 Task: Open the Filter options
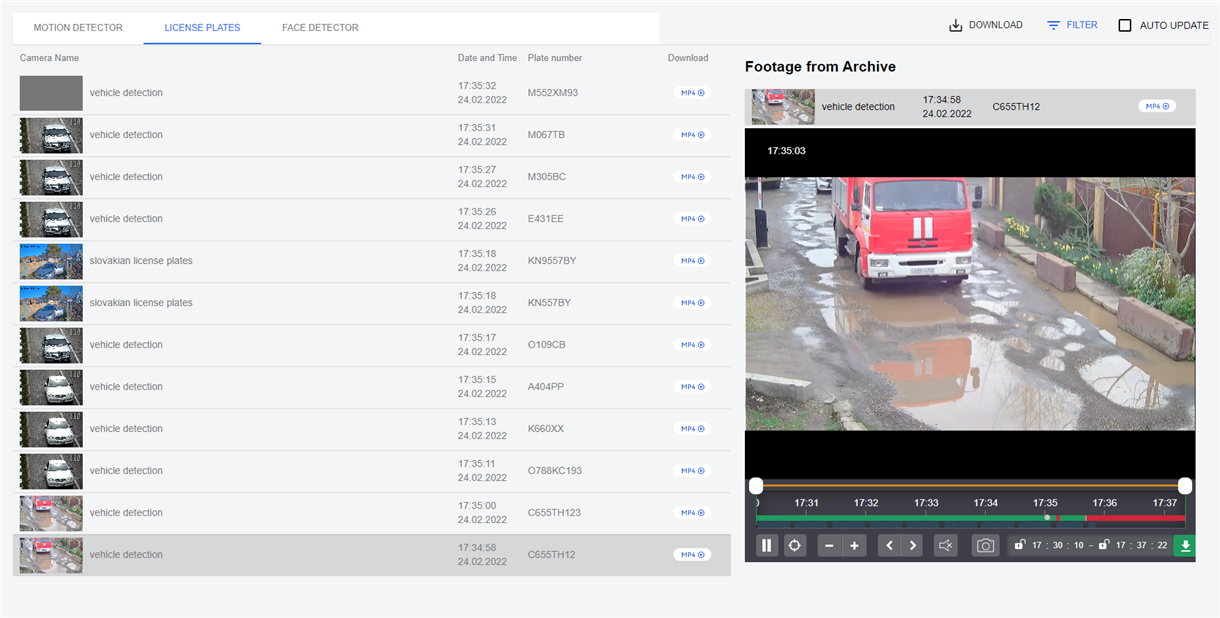click(1072, 25)
